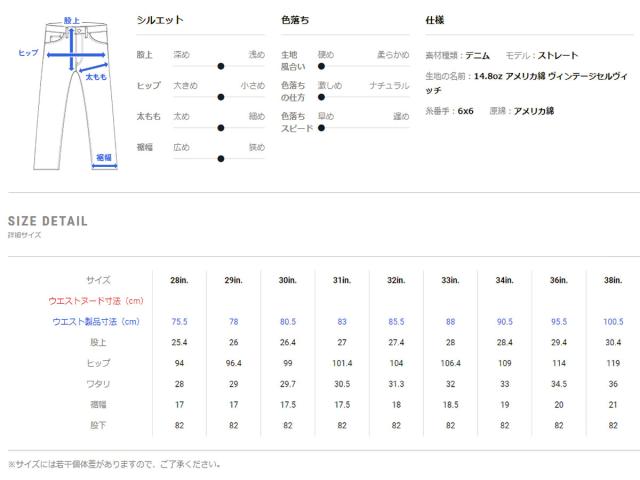Screen dimensions: 640x480
Task: Select the 38in. size column header
Action: pos(612,280)
